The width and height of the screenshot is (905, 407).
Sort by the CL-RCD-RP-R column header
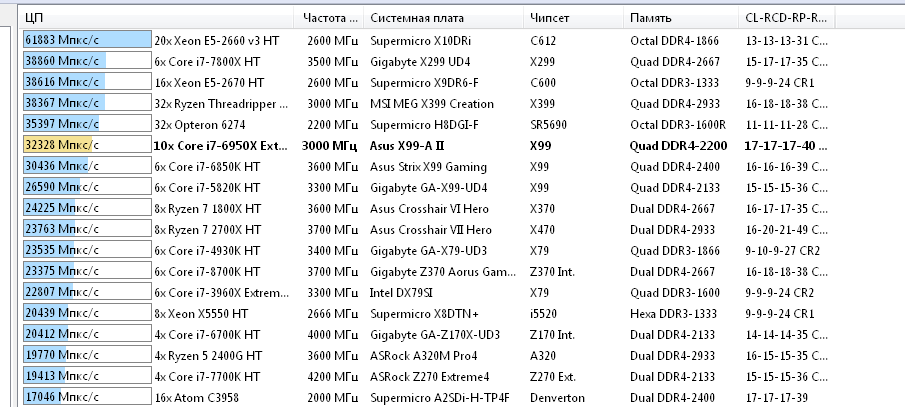tap(786, 18)
